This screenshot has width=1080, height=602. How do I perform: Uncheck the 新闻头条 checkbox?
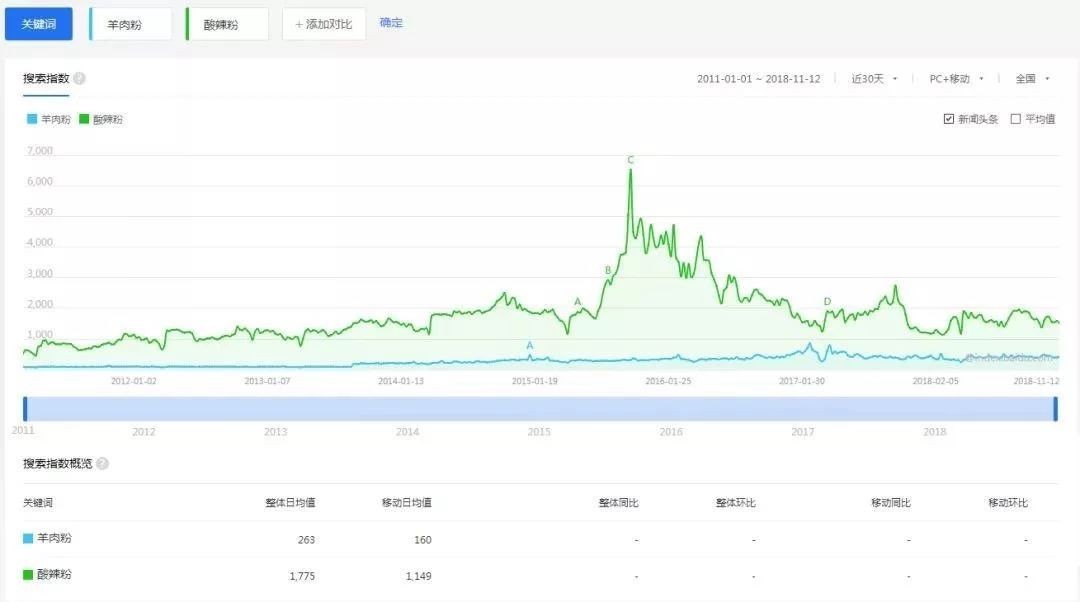pyautogui.click(x=948, y=118)
